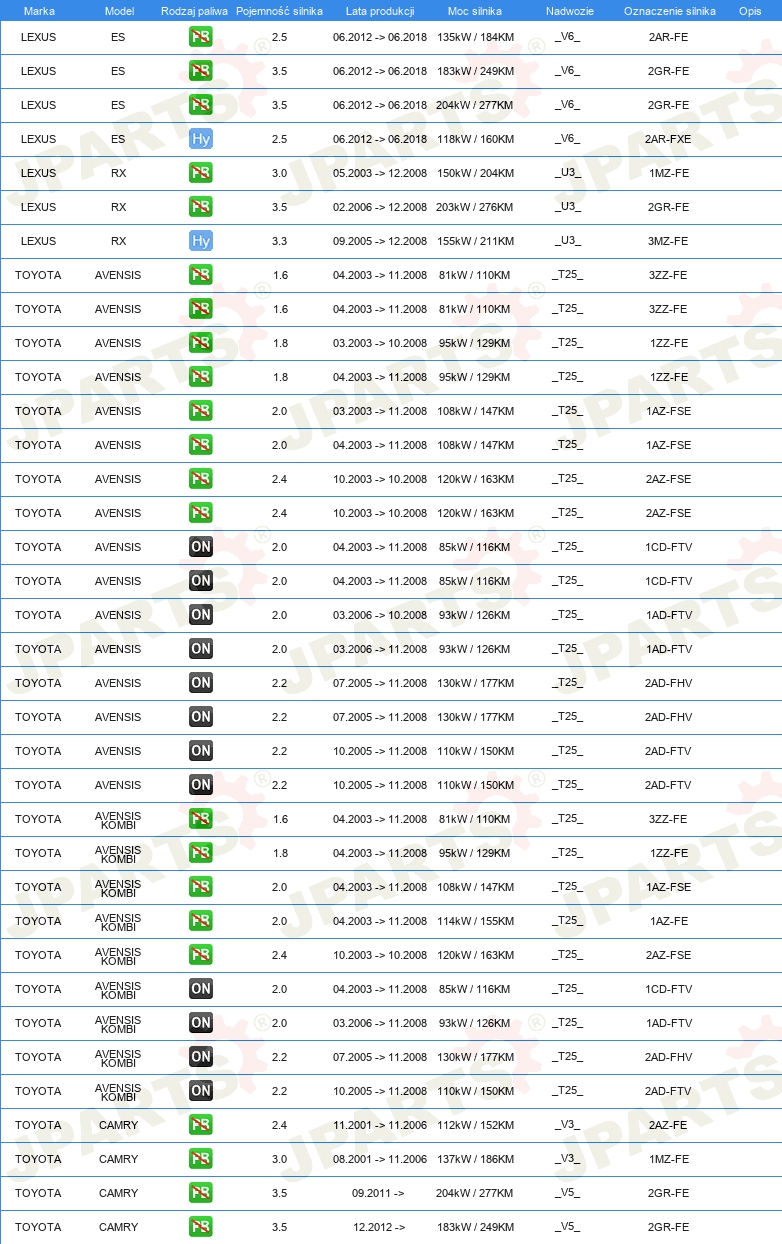782x1244 pixels.
Task: Click petrol icon in Lexus RX 1MZ-FE row
Action: coord(201,173)
